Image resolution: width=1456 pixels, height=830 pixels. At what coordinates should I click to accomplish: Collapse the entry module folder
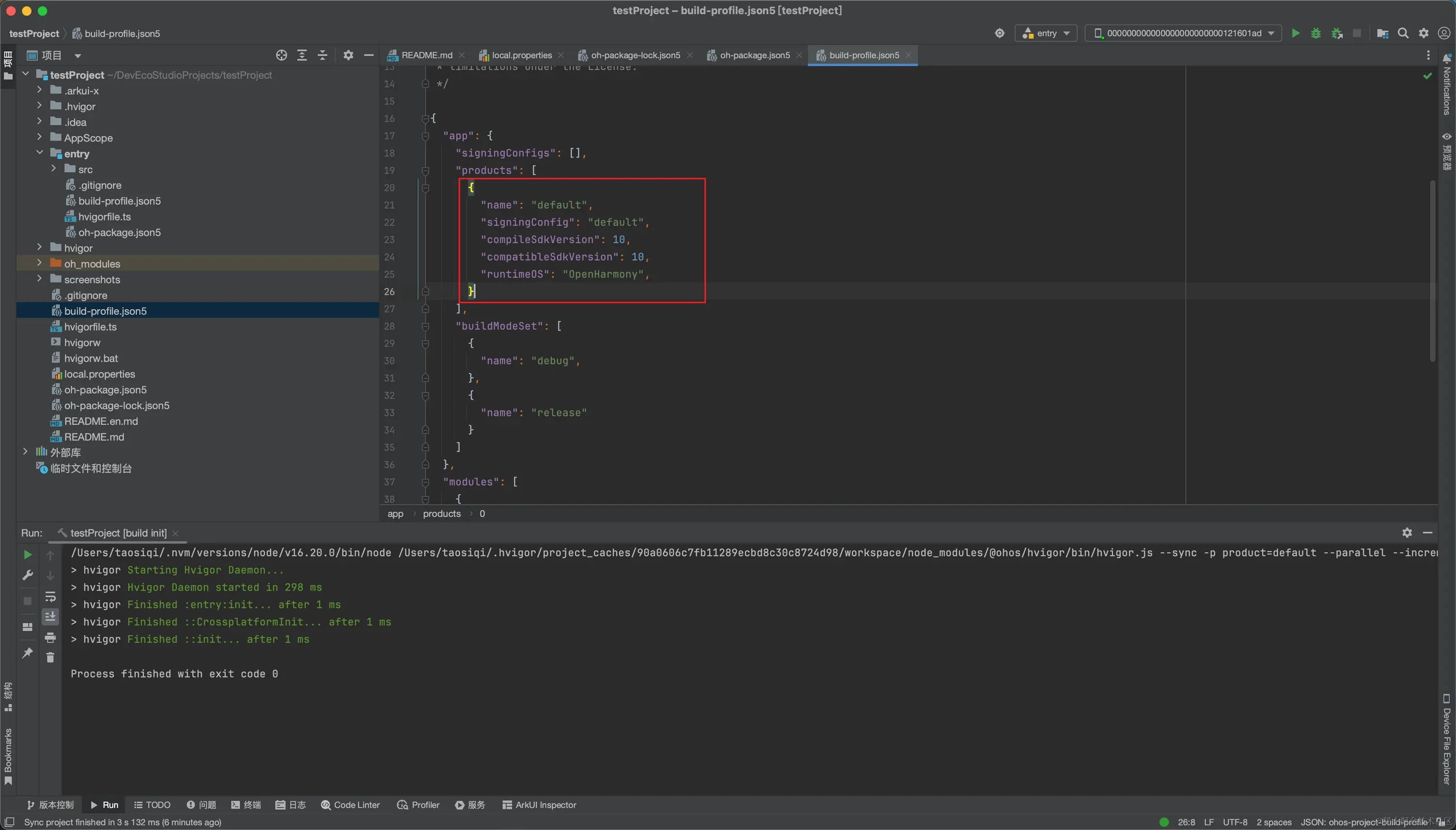39,153
